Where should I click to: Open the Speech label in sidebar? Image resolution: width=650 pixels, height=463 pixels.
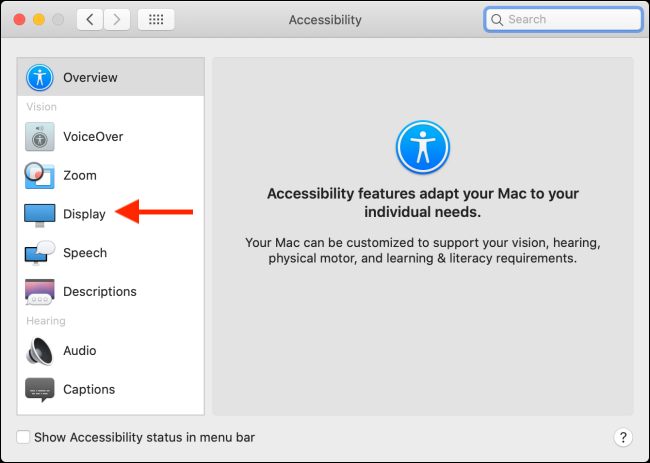[85, 253]
